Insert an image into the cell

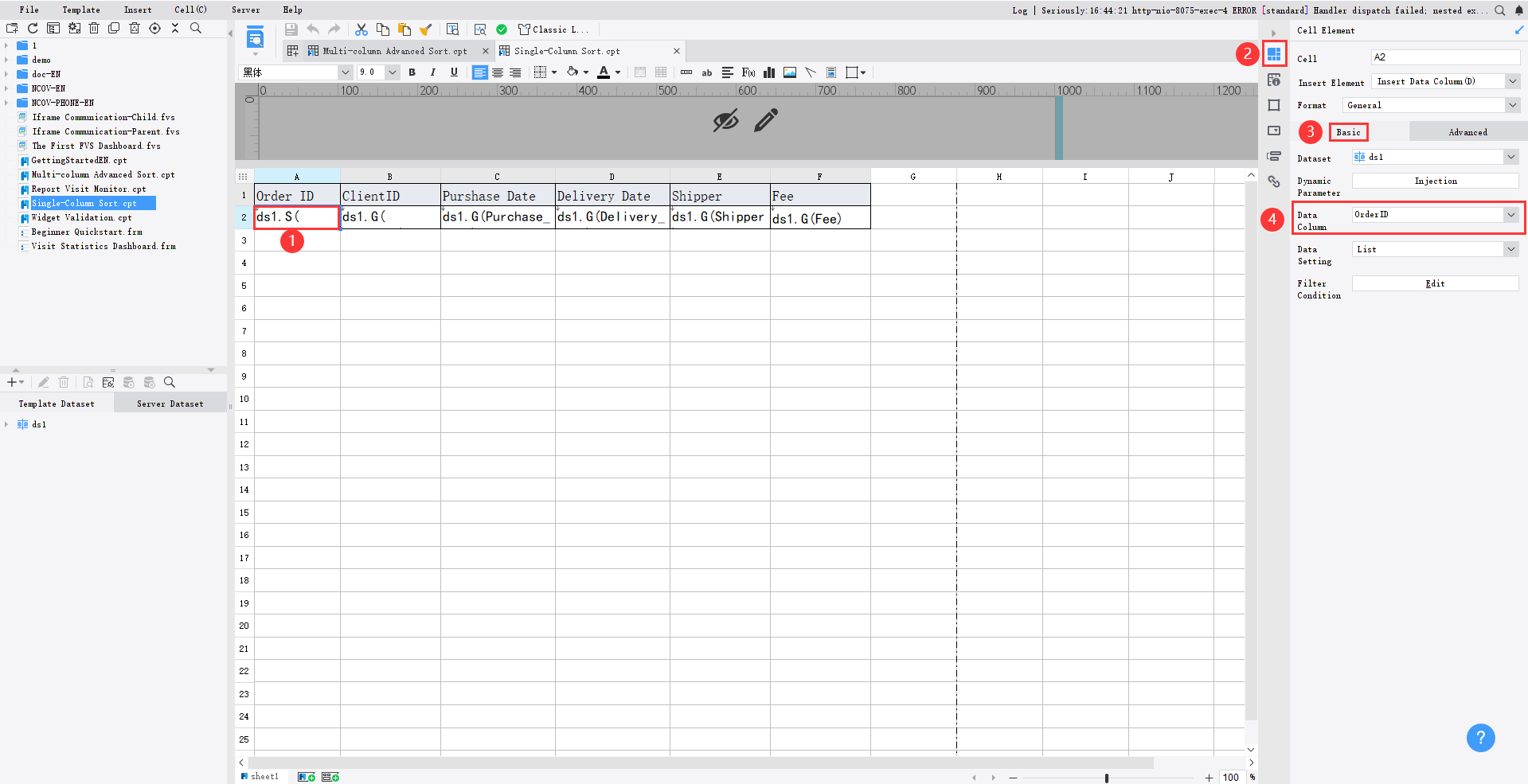tap(789, 72)
